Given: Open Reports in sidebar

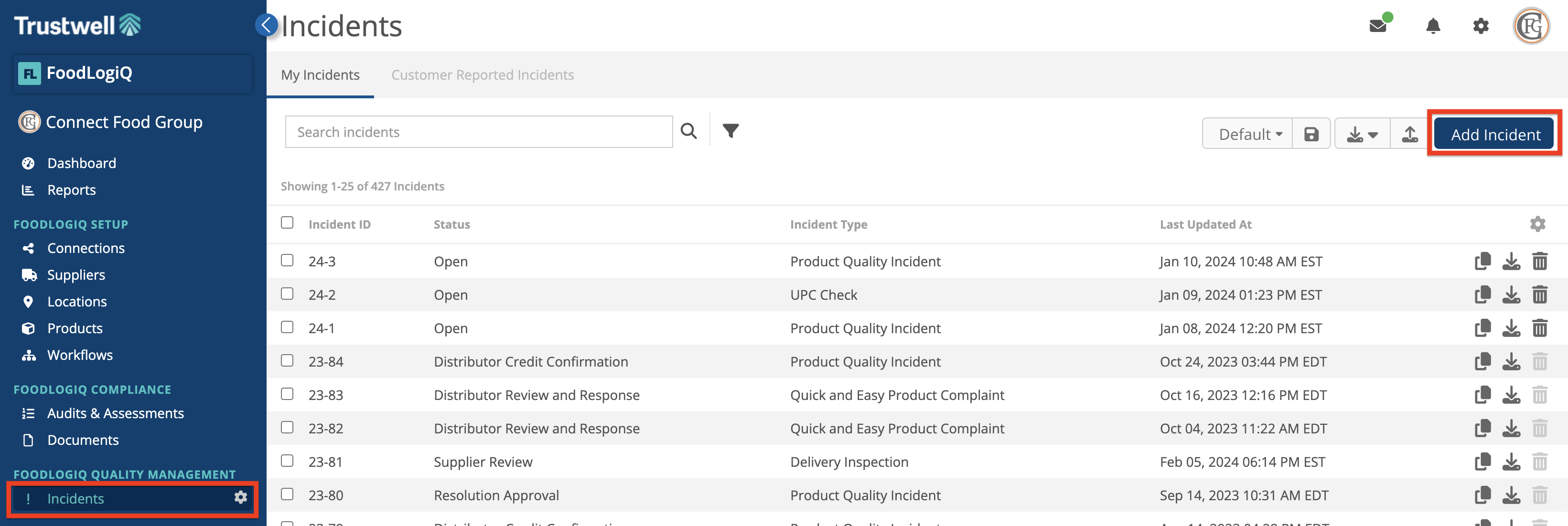Looking at the screenshot, I should (72, 189).
